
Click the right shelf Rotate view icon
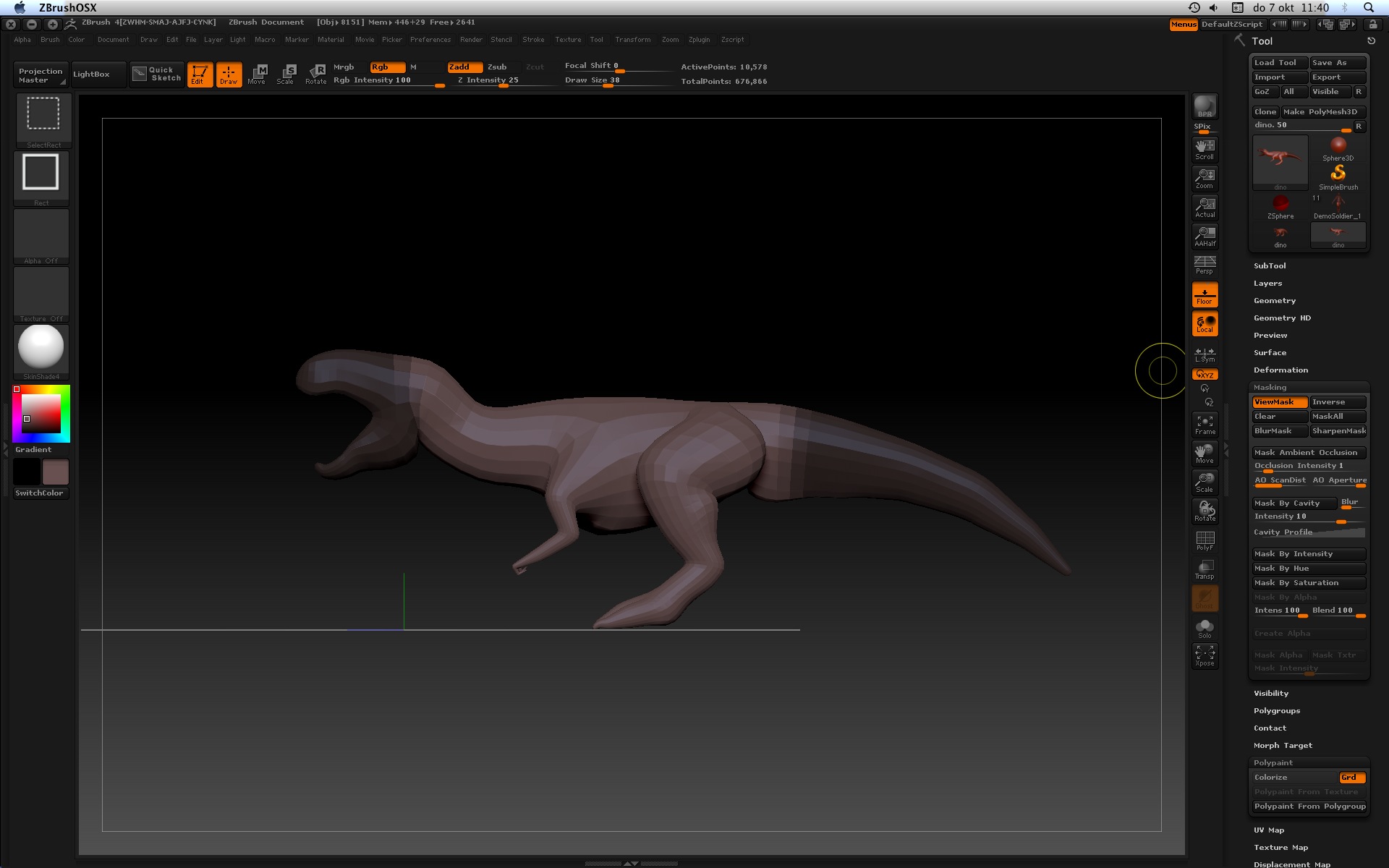click(x=1205, y=511)
